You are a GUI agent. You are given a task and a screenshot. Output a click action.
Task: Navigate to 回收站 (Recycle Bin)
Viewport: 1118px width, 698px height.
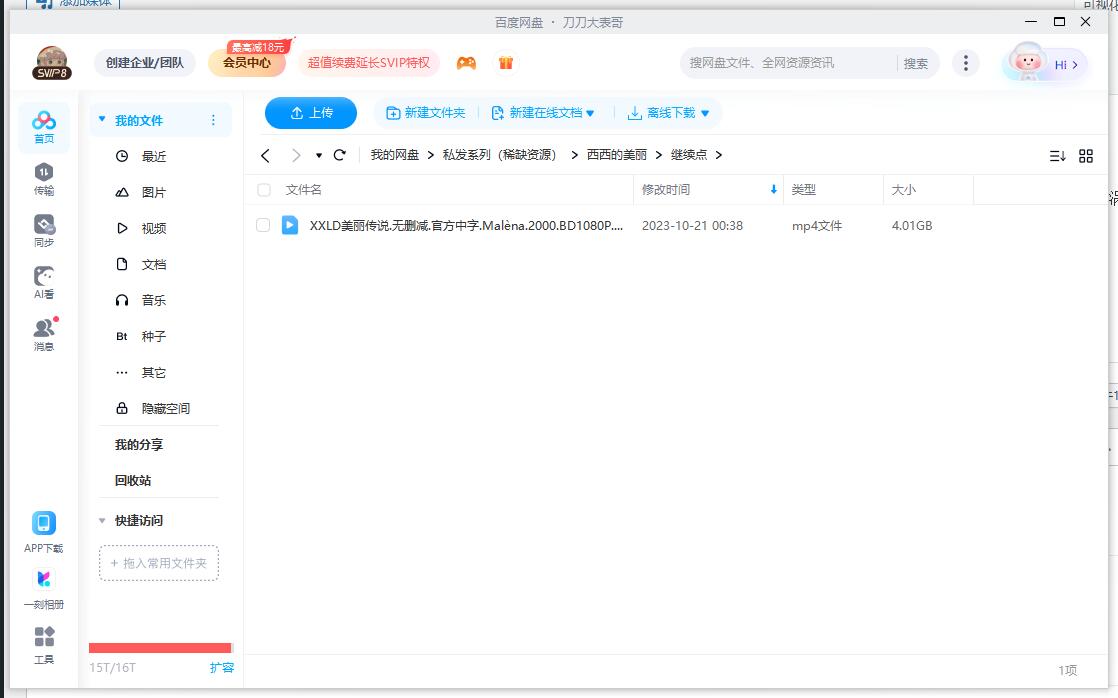pyautogui.click(x=131, y=480)
